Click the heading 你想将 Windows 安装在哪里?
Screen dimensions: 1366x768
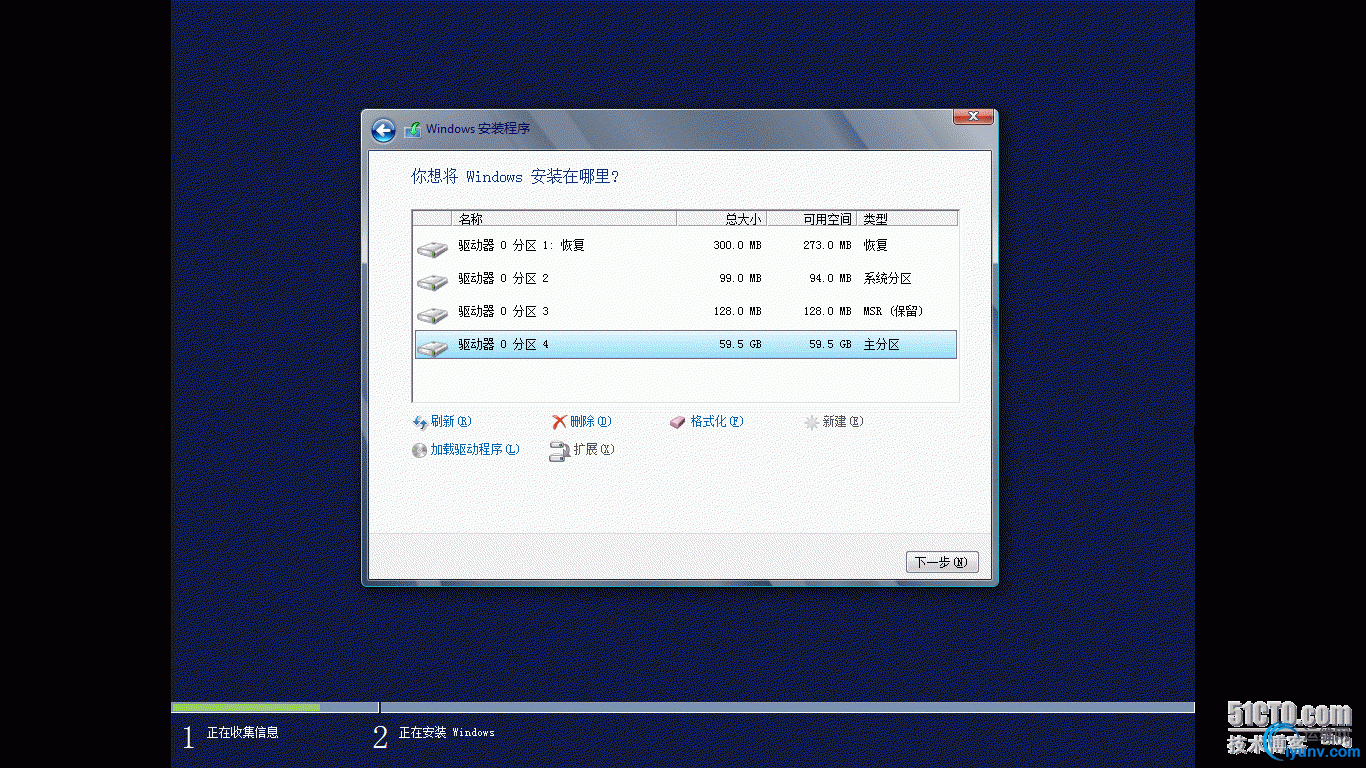516,177
